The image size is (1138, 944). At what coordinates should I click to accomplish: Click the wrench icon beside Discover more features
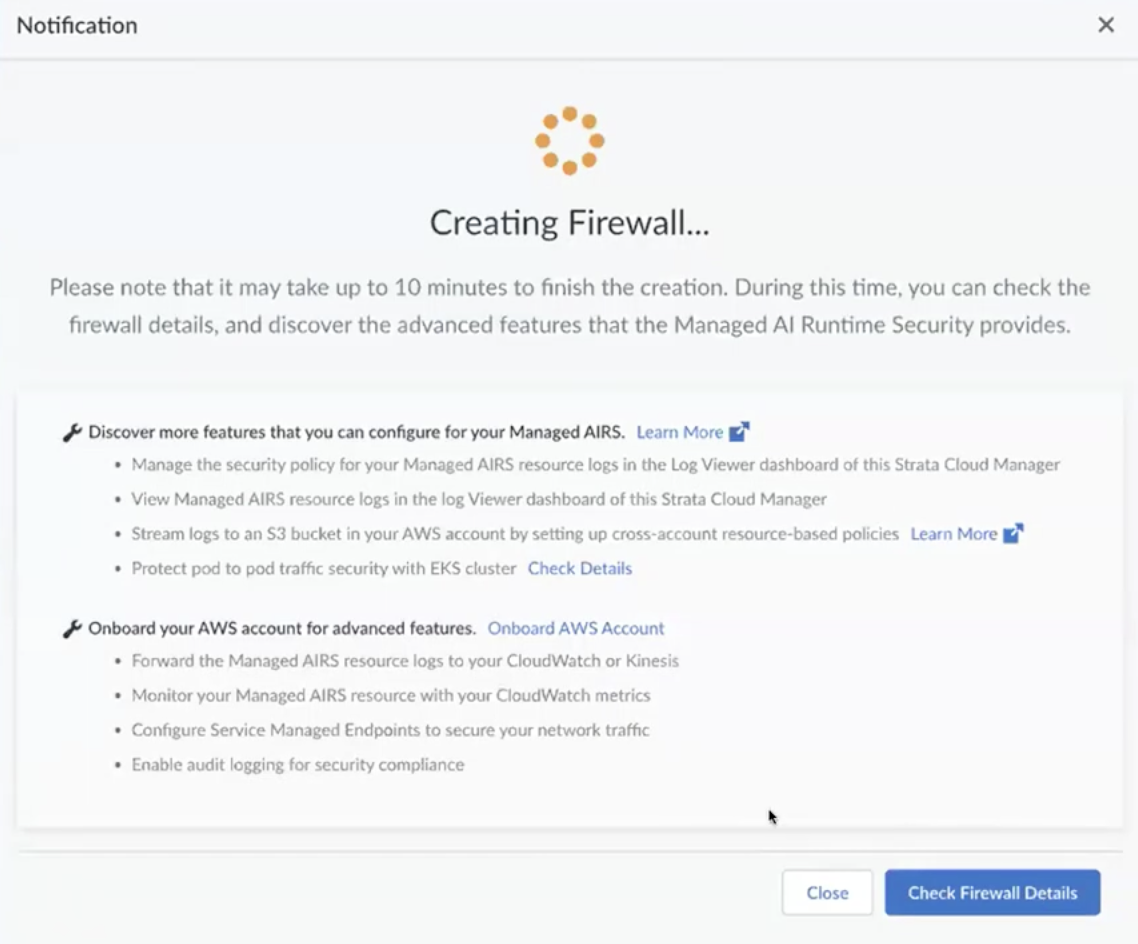point(72,432)
